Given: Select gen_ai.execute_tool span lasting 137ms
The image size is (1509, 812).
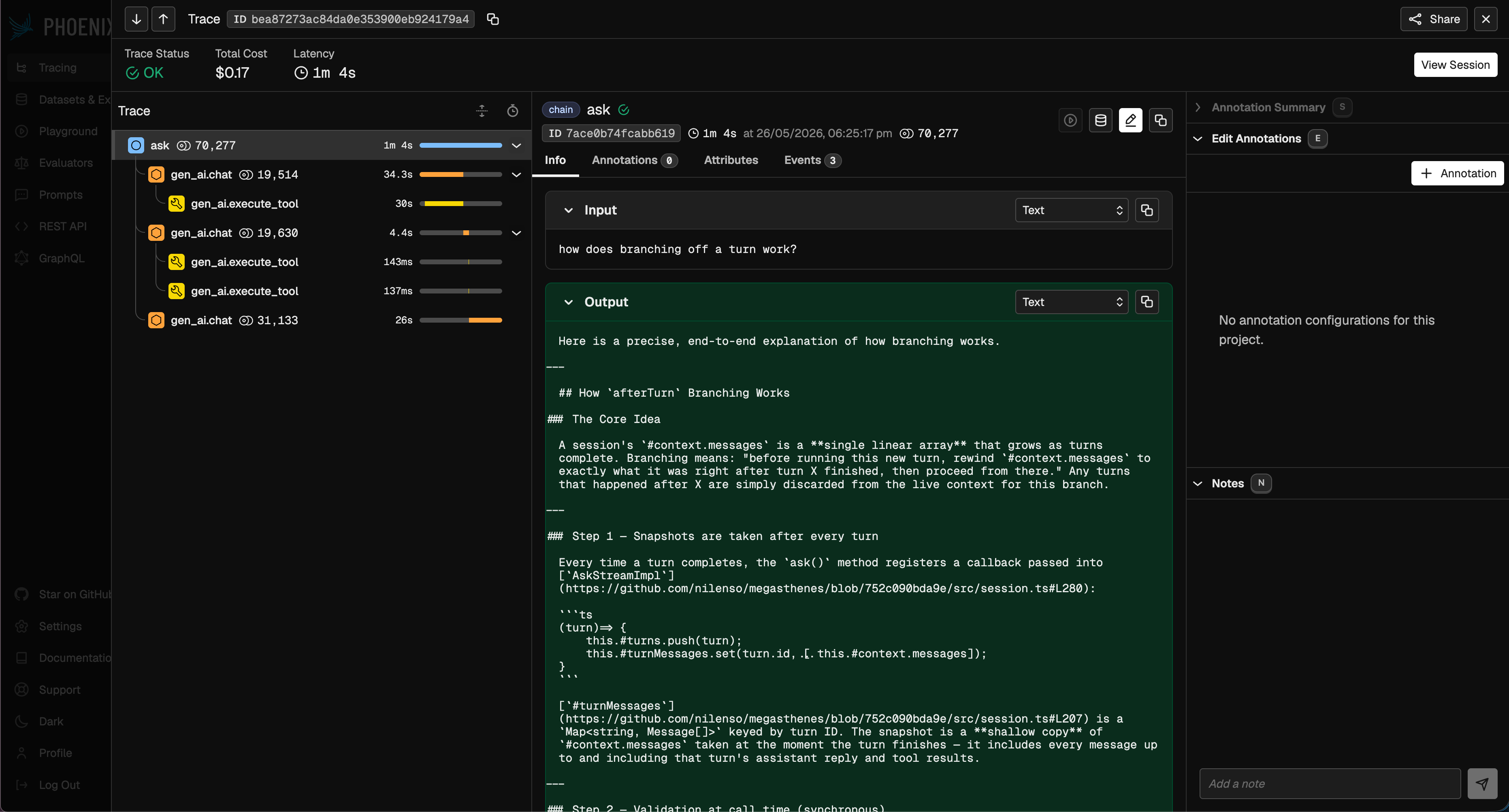Looking at the screenshot, I should tap(322, 291).
